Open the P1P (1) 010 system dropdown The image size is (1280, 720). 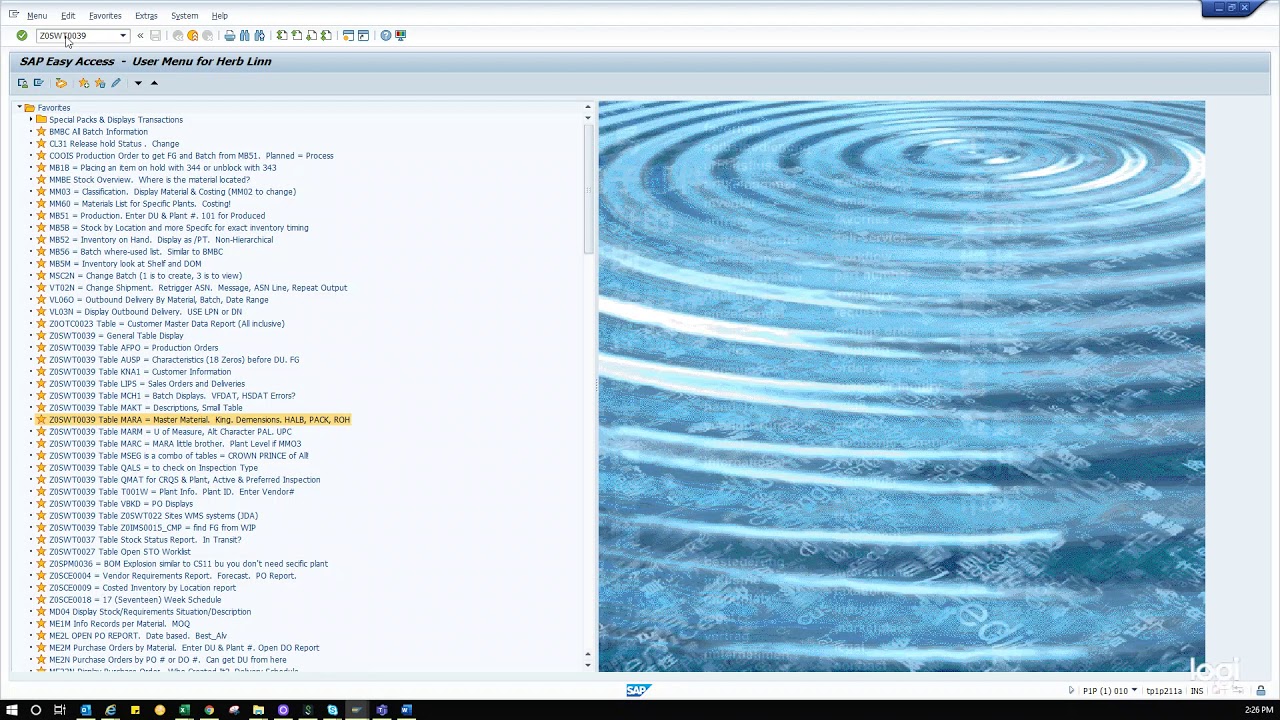click(1134, 691)
